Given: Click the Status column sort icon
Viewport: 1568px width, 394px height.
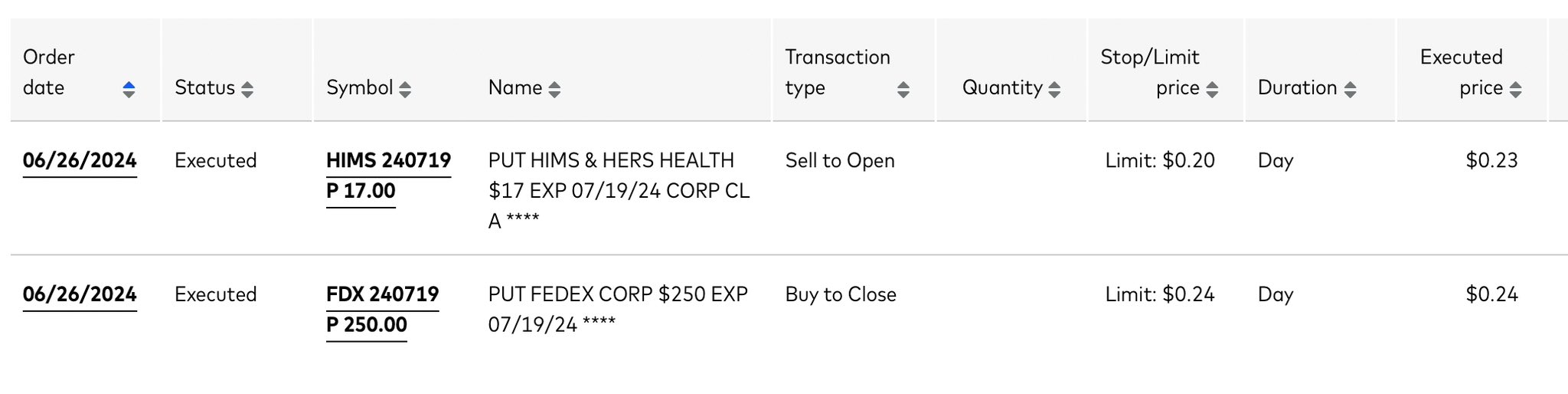Looking at the screenshot, I should [247, 90].
